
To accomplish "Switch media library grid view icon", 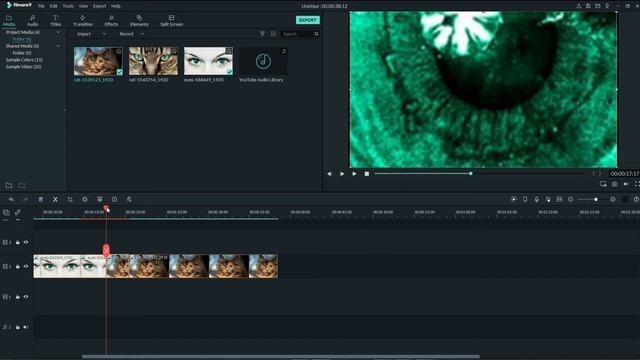I will [273, 34].
